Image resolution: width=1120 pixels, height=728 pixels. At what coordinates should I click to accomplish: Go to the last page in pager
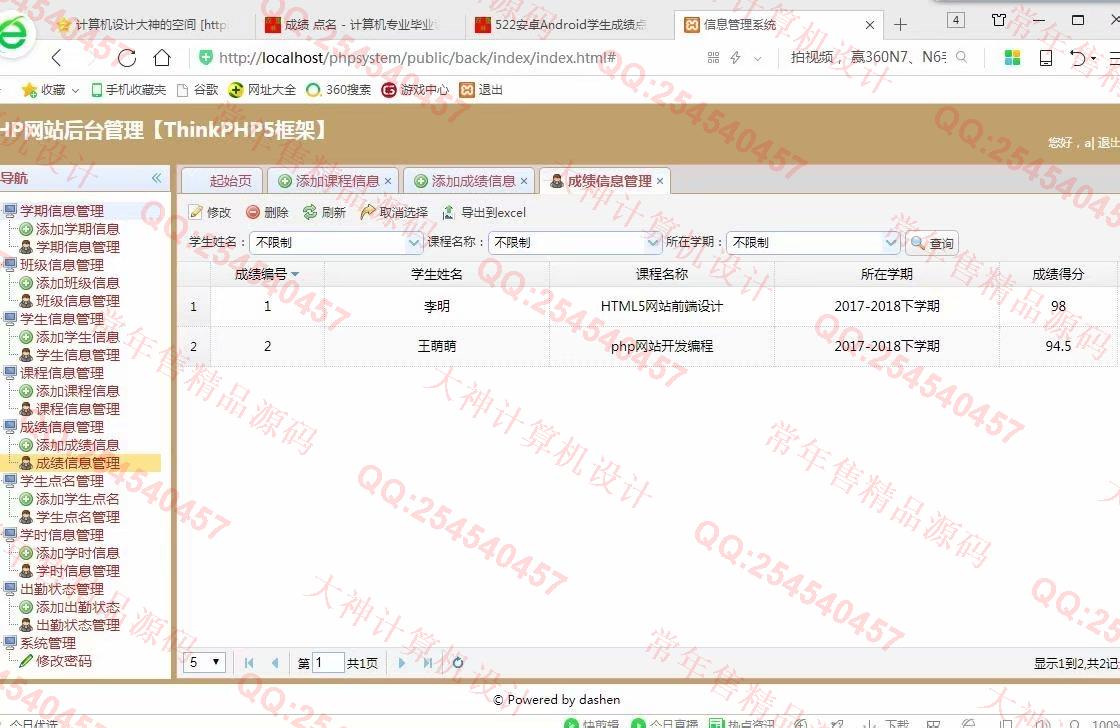coord(427,663)
